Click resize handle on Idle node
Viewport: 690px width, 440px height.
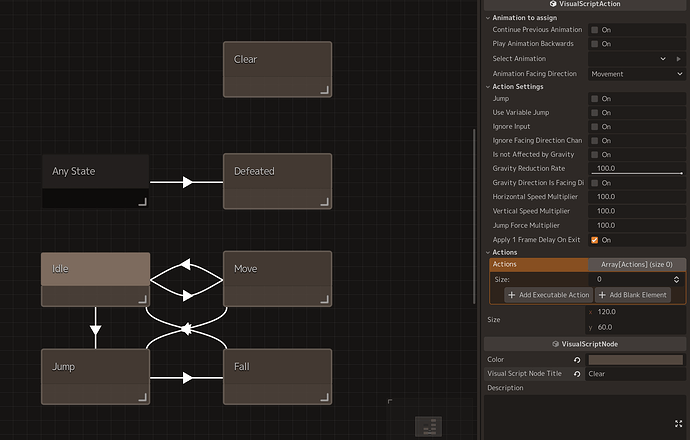[143, 300]
